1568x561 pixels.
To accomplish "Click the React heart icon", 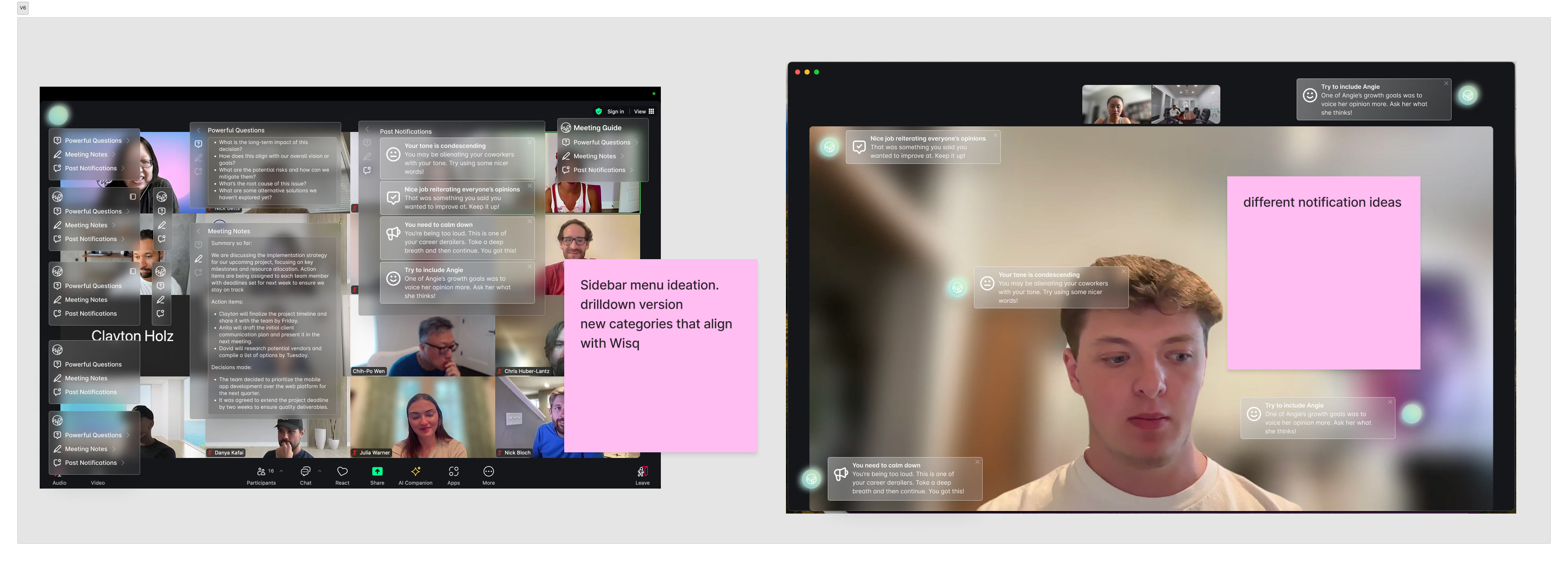I will [x=343, y=472].
